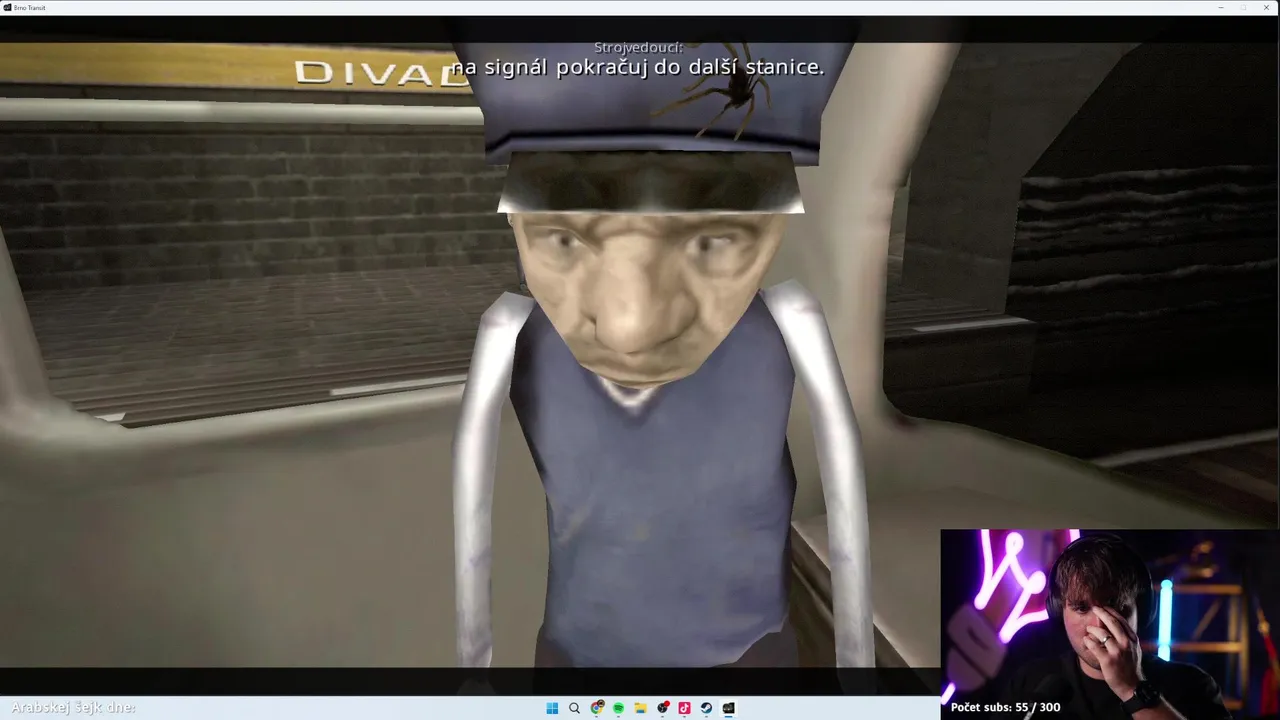1280x720 pixels.
Task: Select the active Brno Transit taskbar icon
Action: 728,708
